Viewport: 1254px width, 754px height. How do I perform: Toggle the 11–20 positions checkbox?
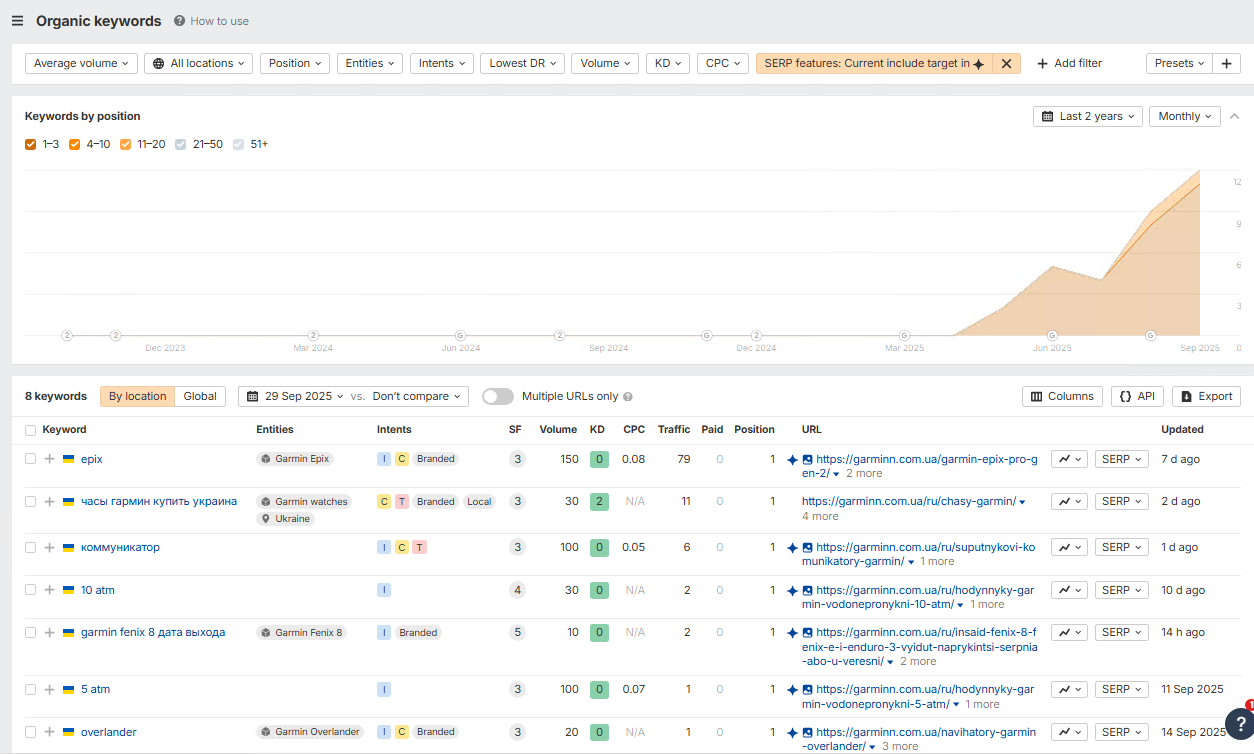pyautogui.click(x=125, y=144)
